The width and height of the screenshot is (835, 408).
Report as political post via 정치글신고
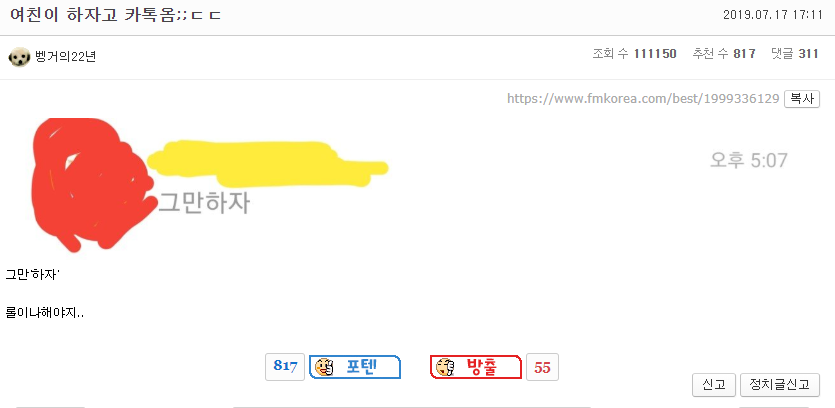click(x=780, y=385)
